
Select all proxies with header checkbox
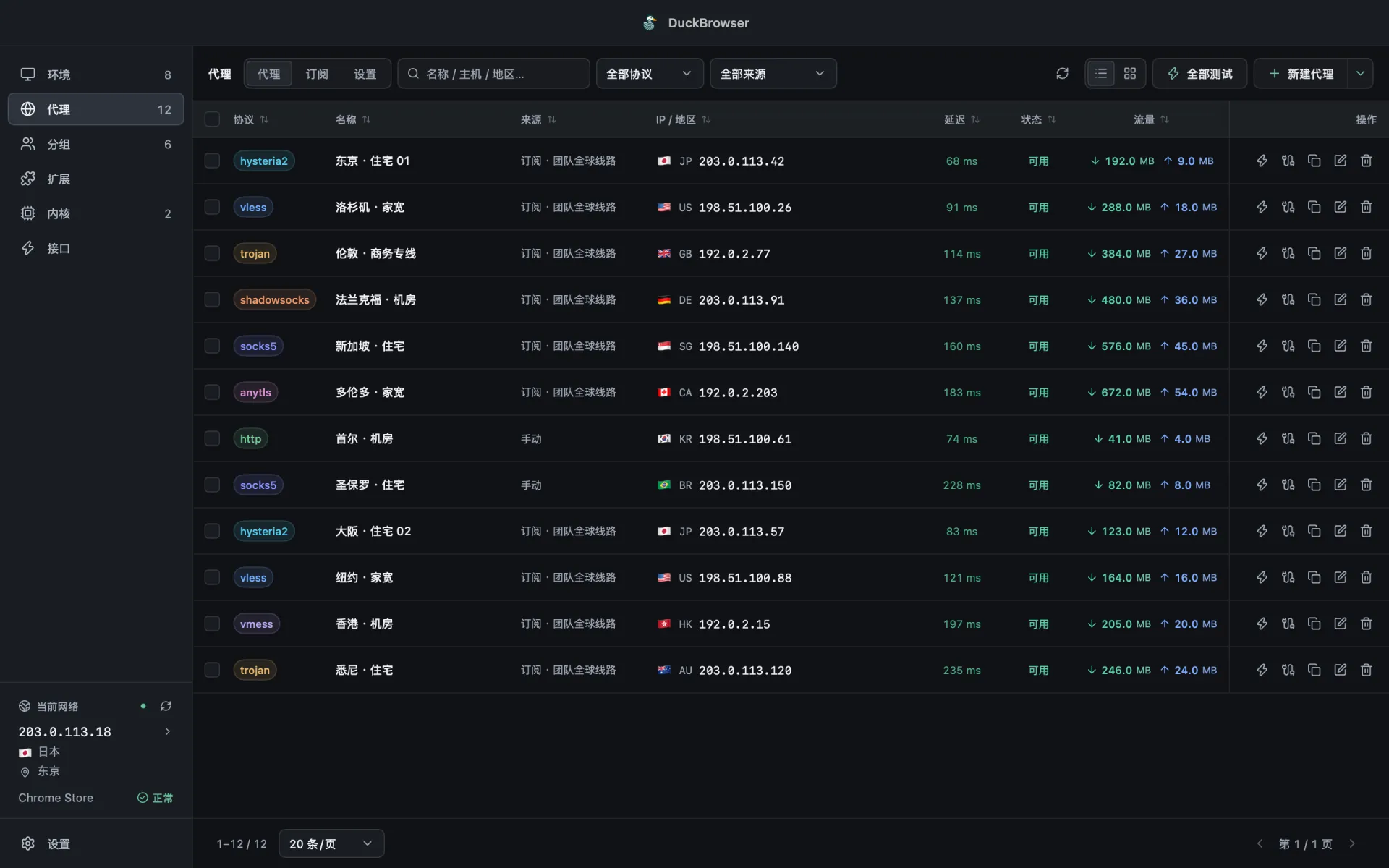coord(212,119)
